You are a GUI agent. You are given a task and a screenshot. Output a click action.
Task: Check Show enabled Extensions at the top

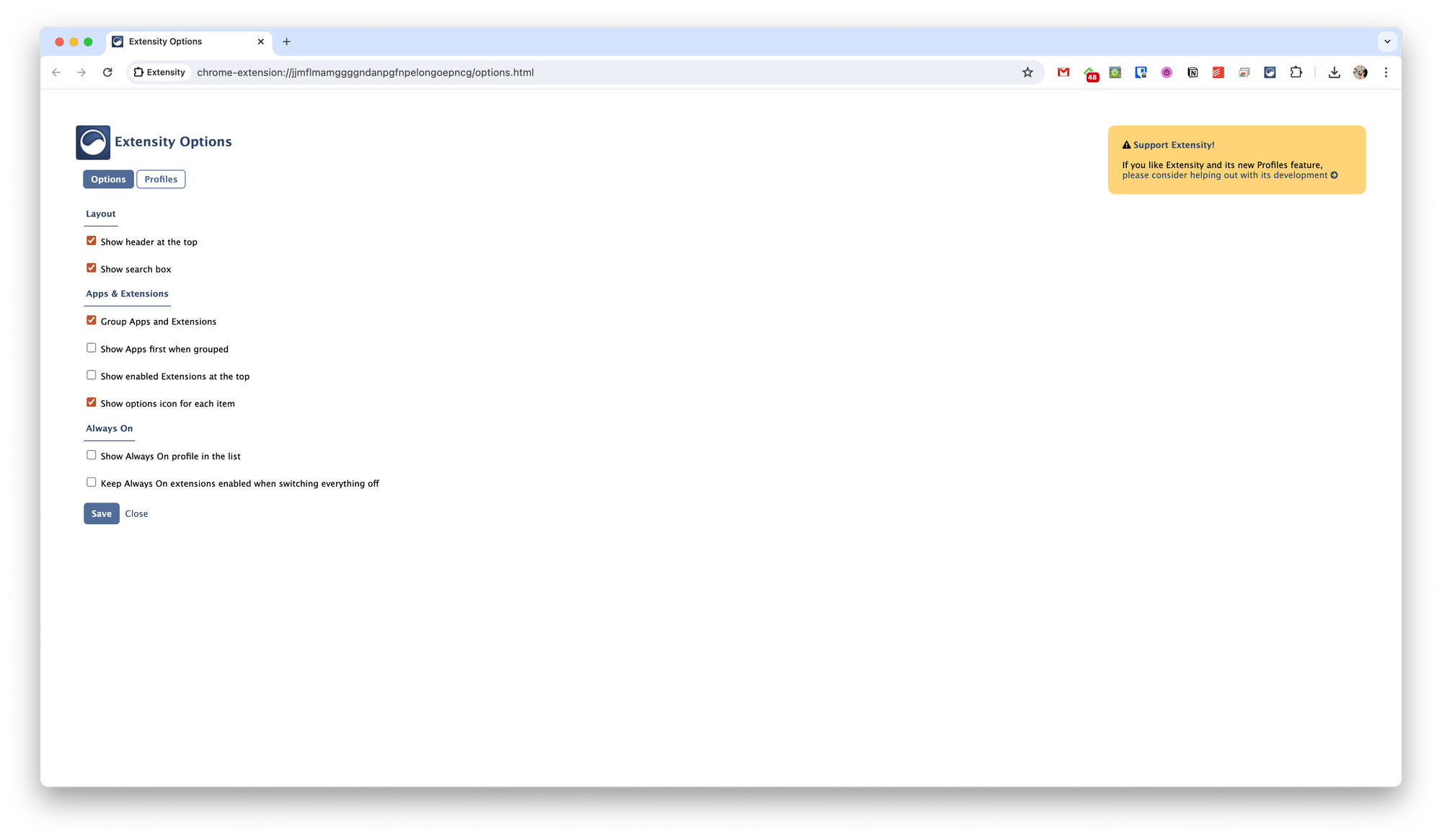pos(92,375)
